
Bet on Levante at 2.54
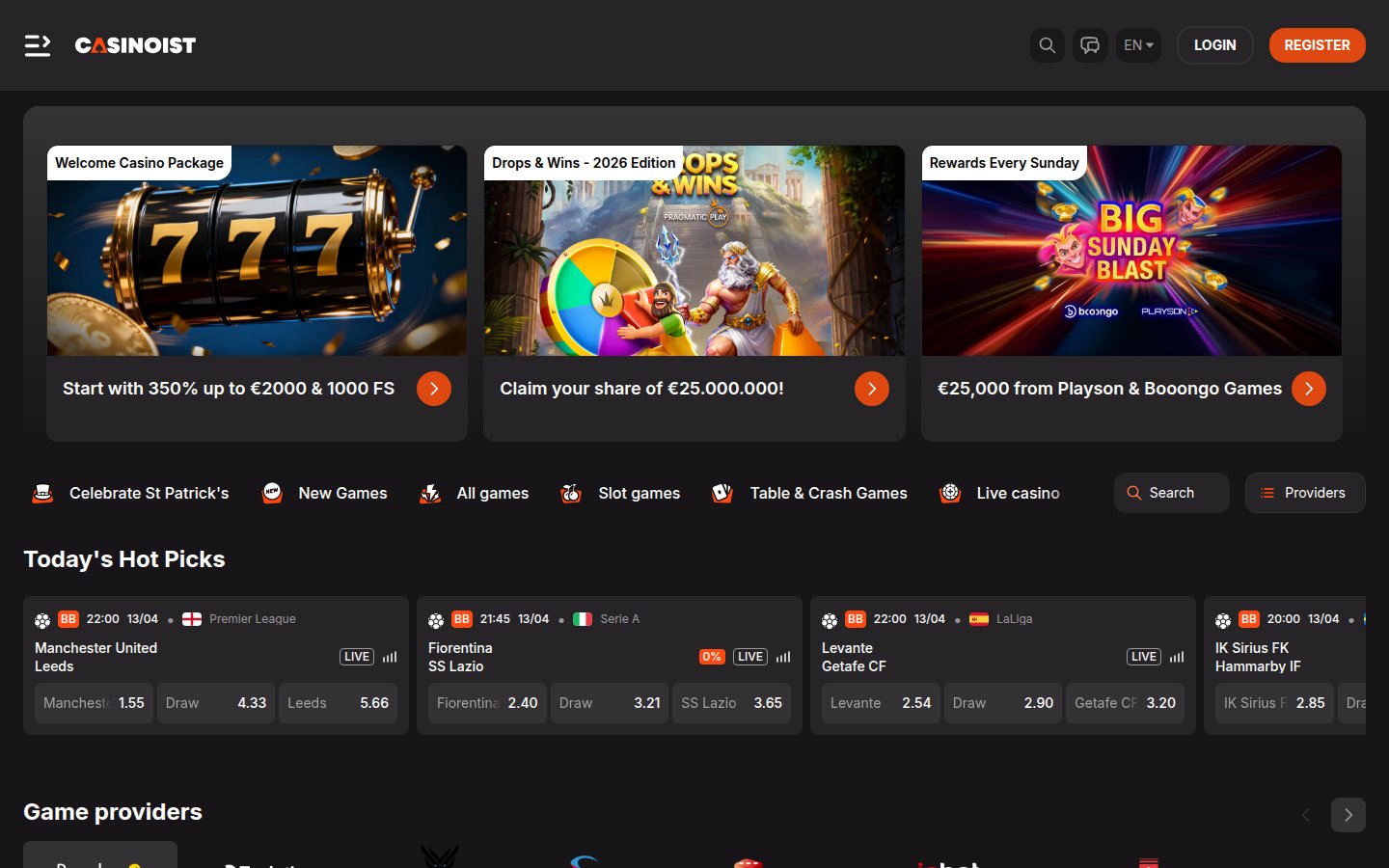point(881,703)
